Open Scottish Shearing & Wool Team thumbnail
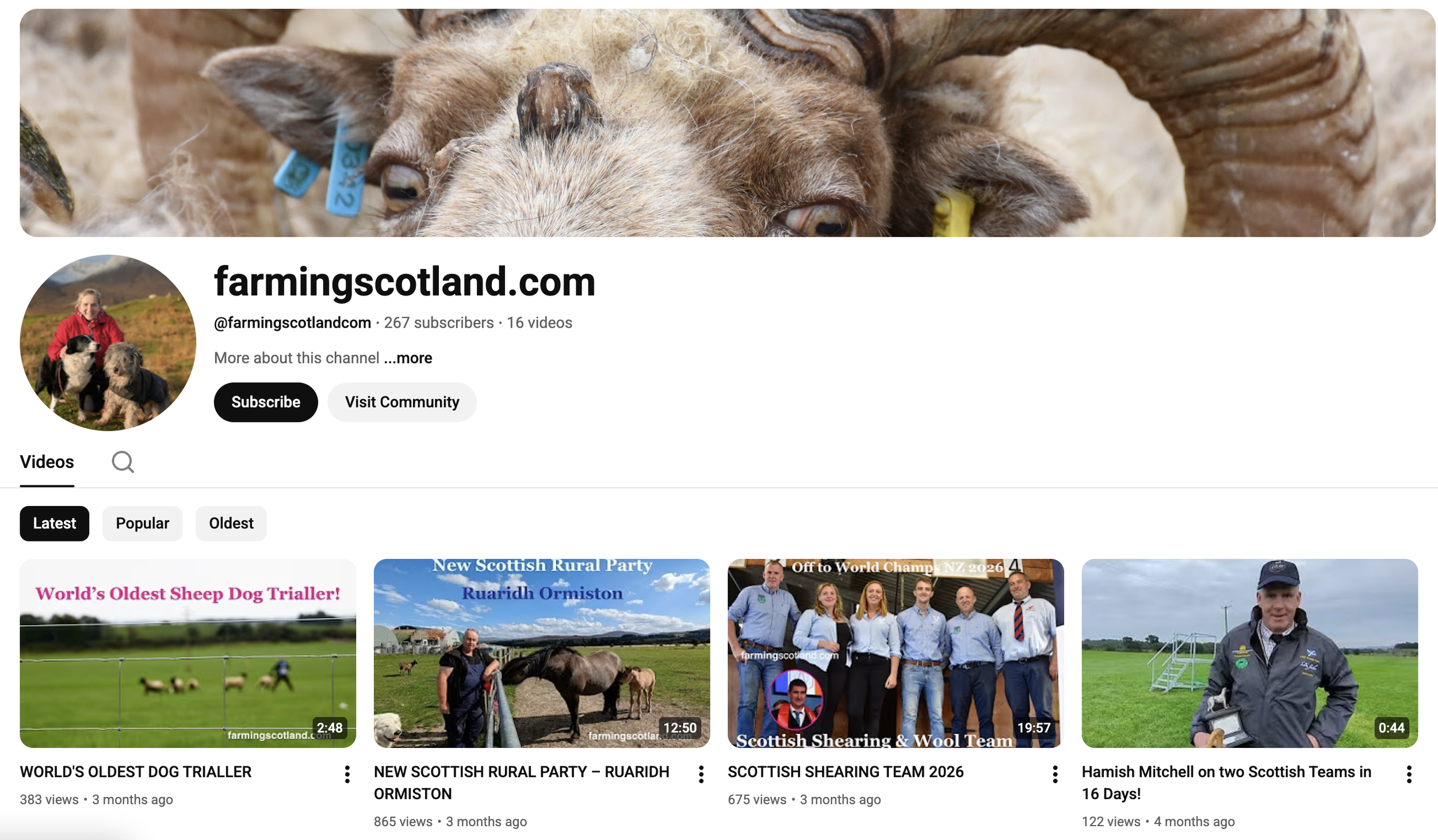The width and height of the screenshot is (1438, 840). coord(896,653)
